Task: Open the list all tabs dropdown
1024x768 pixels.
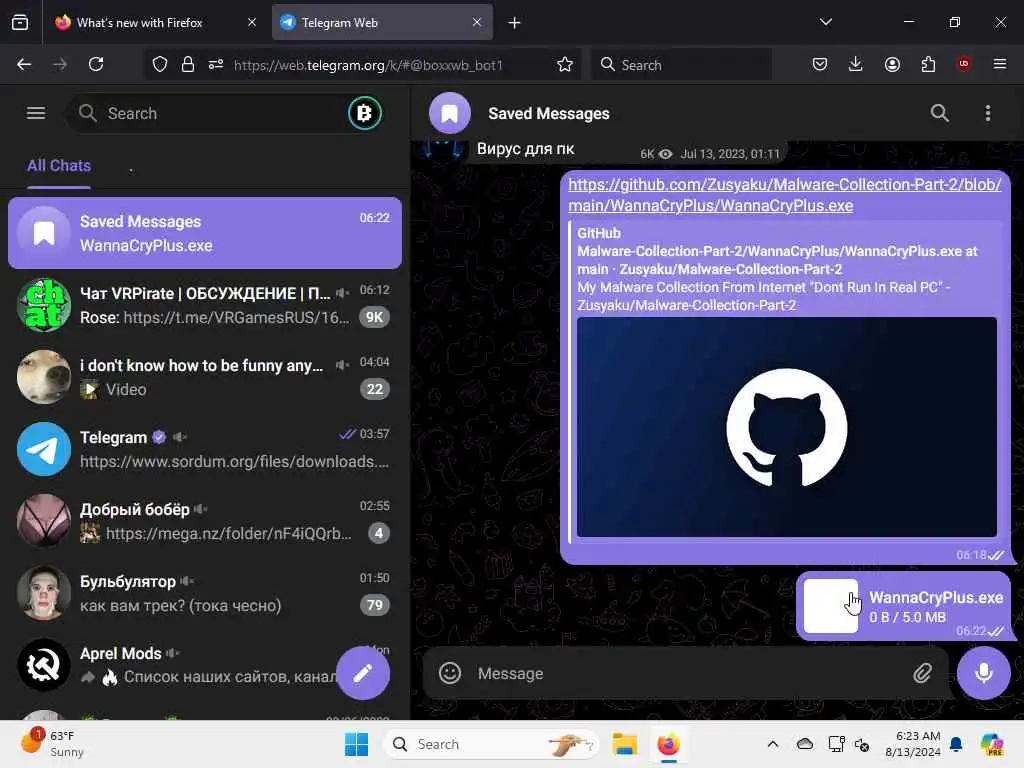Action: (x=825, y=22)
